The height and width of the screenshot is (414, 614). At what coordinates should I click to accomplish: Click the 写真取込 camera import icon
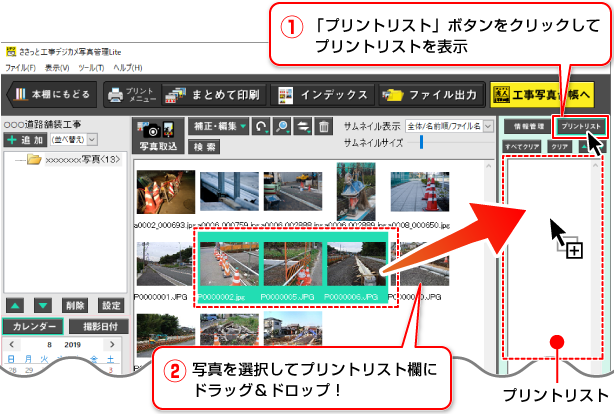click(158, 136)
